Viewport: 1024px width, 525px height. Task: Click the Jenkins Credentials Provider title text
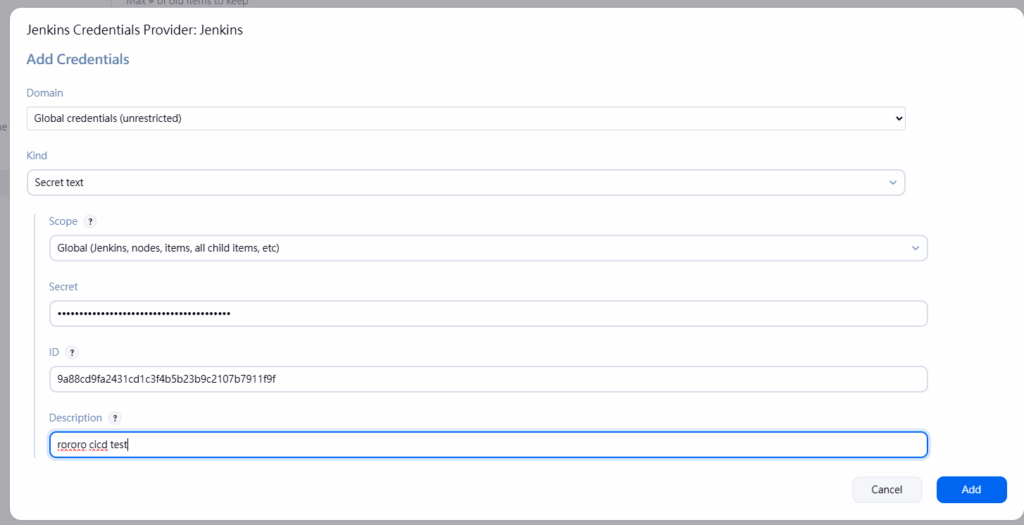134,30
